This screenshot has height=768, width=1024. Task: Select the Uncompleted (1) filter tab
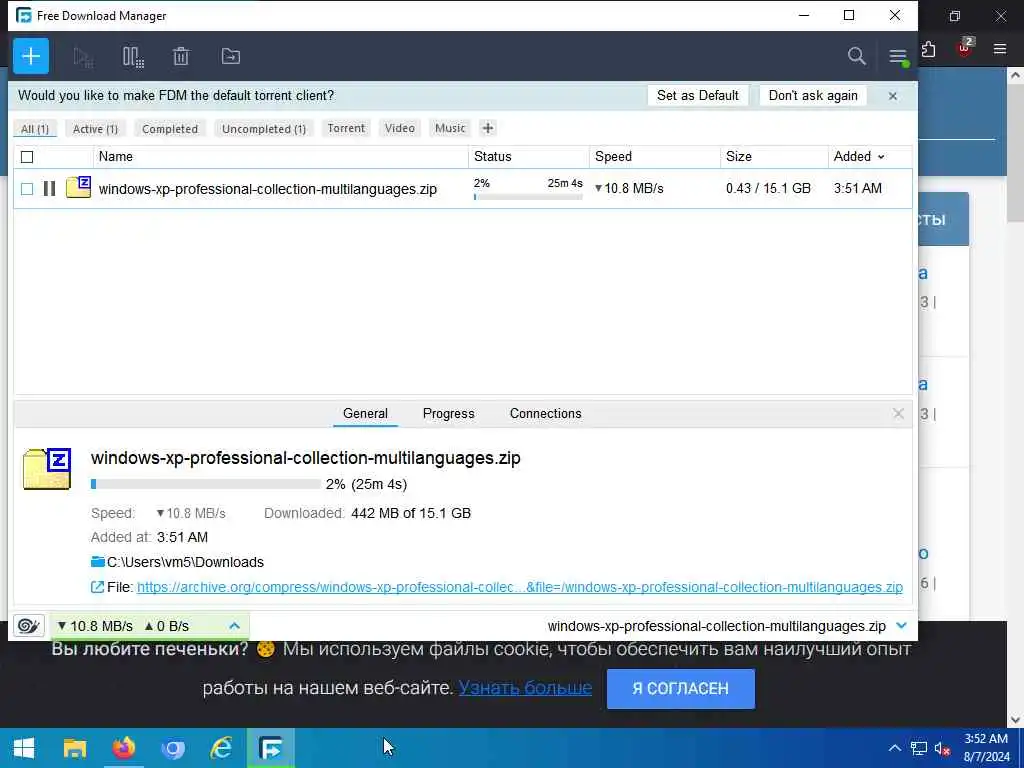pos(264,129)
